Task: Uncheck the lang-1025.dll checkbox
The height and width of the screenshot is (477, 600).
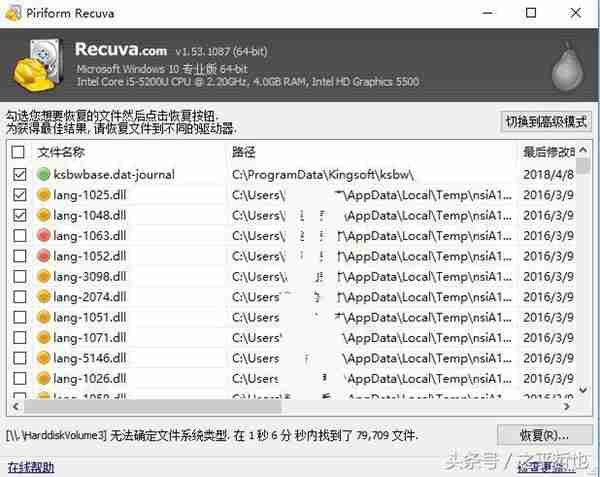Action: tap(20, 195)
